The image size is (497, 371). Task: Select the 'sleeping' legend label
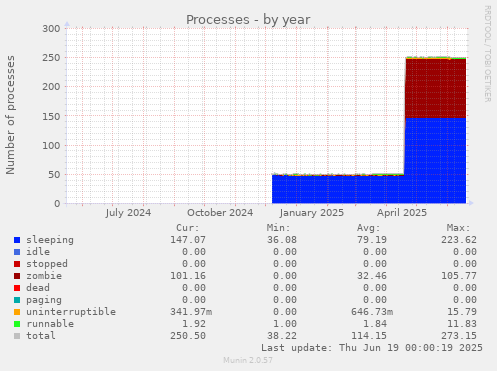pyautogui.click(x=50, y=240)
